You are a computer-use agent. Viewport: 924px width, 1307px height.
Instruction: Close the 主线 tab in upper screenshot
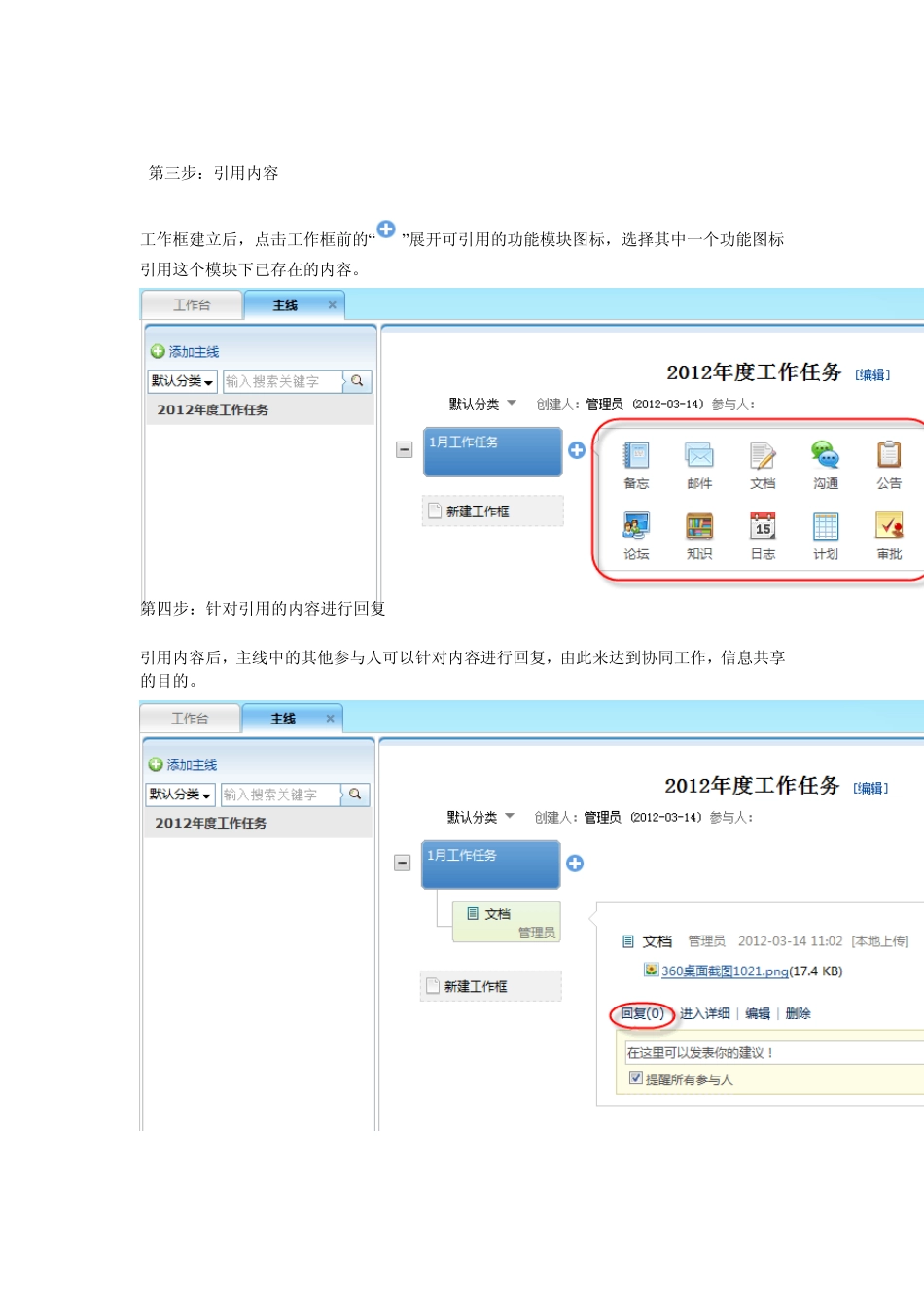click(333, 305)
